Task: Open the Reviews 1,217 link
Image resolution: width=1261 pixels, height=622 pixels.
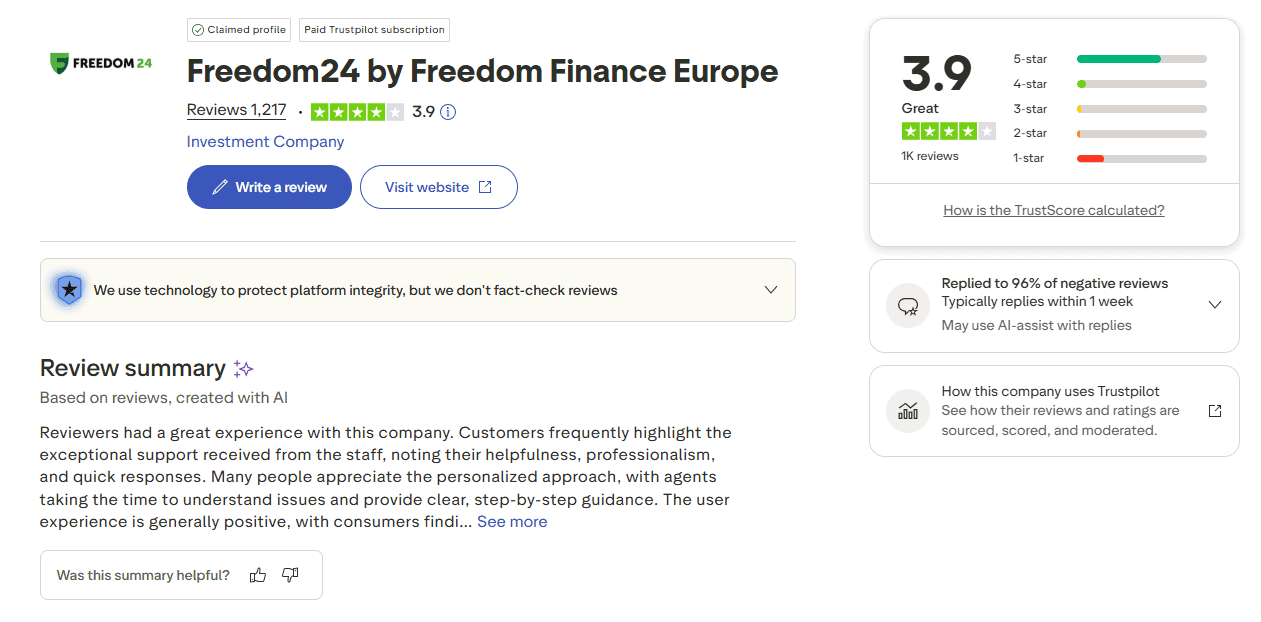Action: [x=236, y=110]
